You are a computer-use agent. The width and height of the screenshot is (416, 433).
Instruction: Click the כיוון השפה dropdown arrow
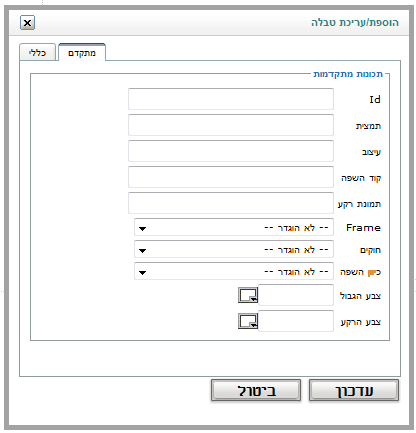tap(143, 273)
